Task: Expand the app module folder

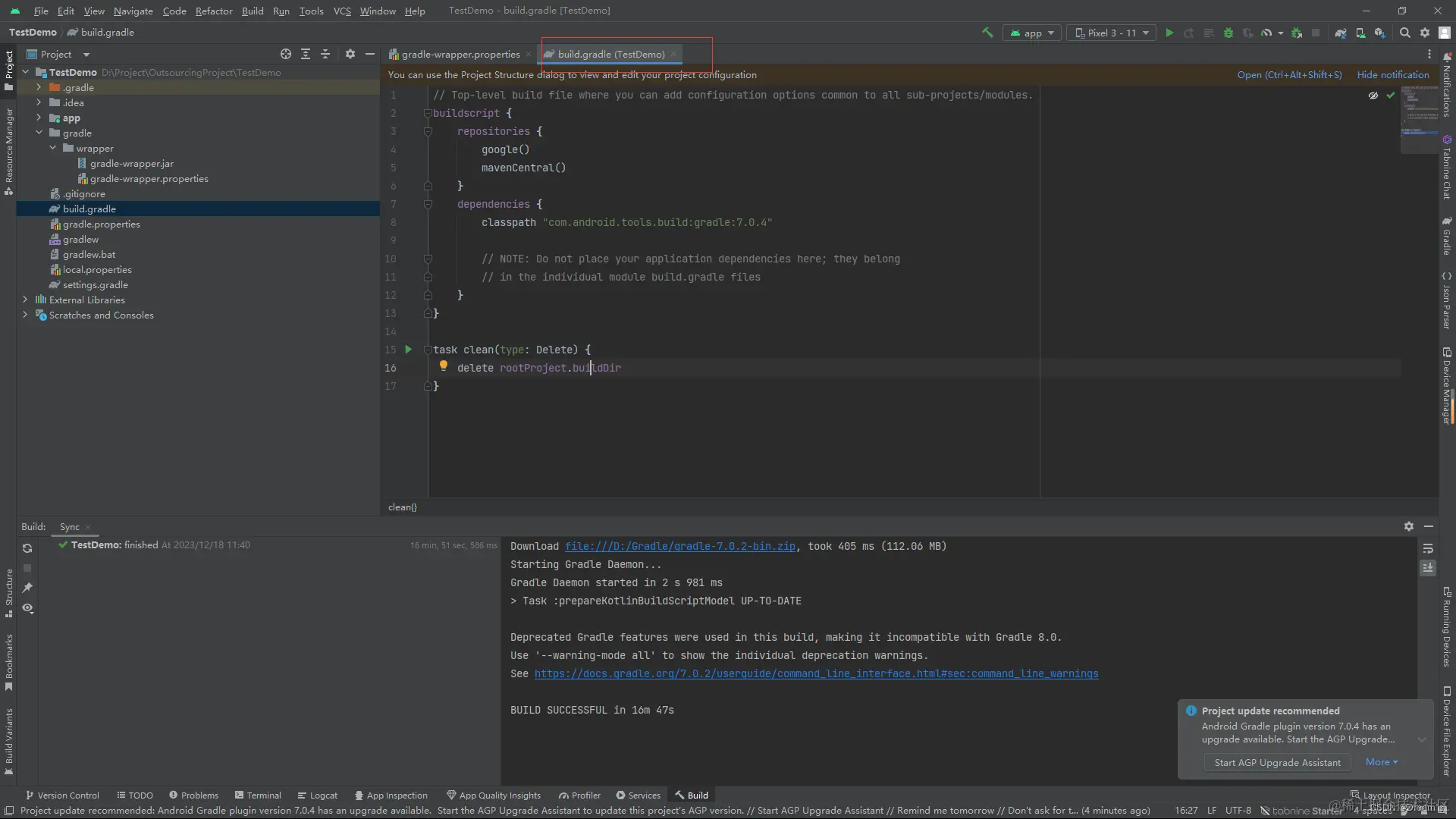Action: (x=39, y=118)
